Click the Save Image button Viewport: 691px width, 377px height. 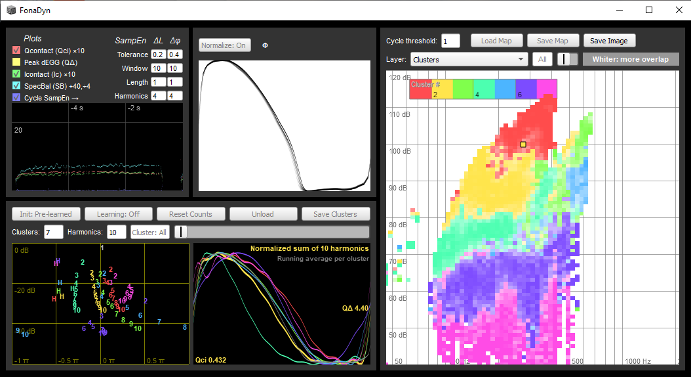[x=609, y=41]
